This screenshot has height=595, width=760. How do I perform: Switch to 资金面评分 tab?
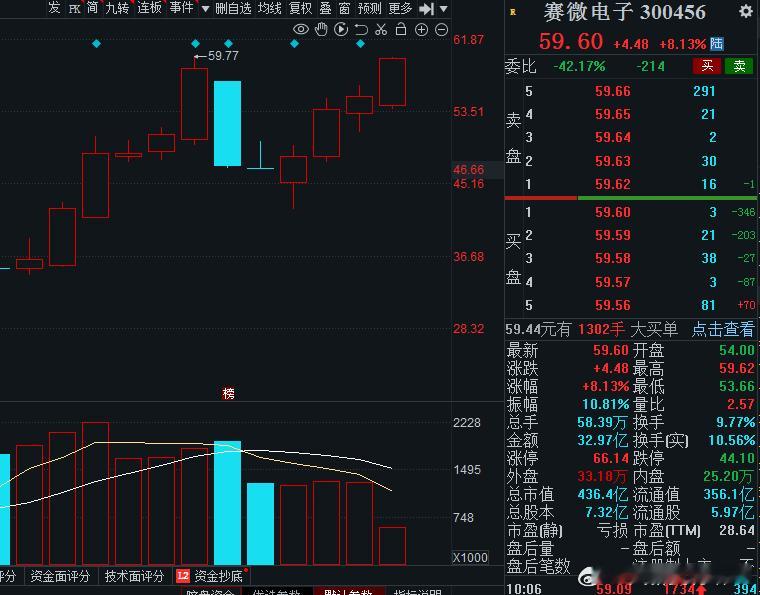(60, 576)
